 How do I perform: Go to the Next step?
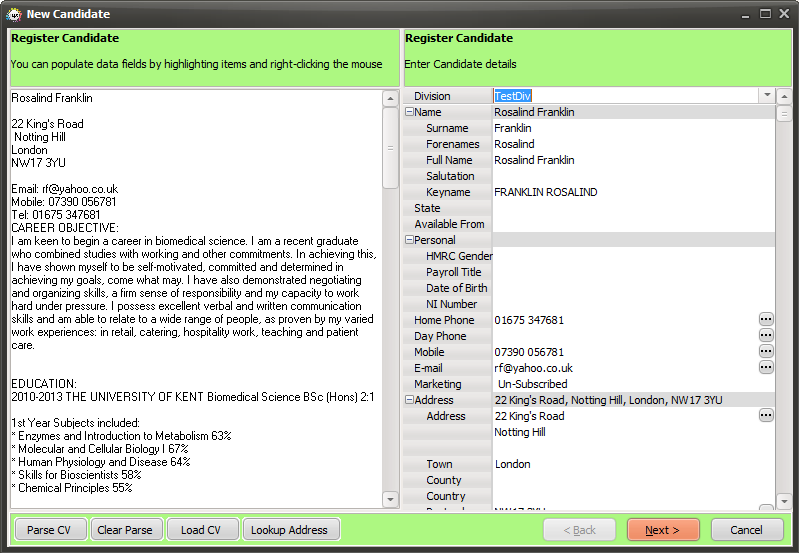pyautogui.click(x=662, y=530)
